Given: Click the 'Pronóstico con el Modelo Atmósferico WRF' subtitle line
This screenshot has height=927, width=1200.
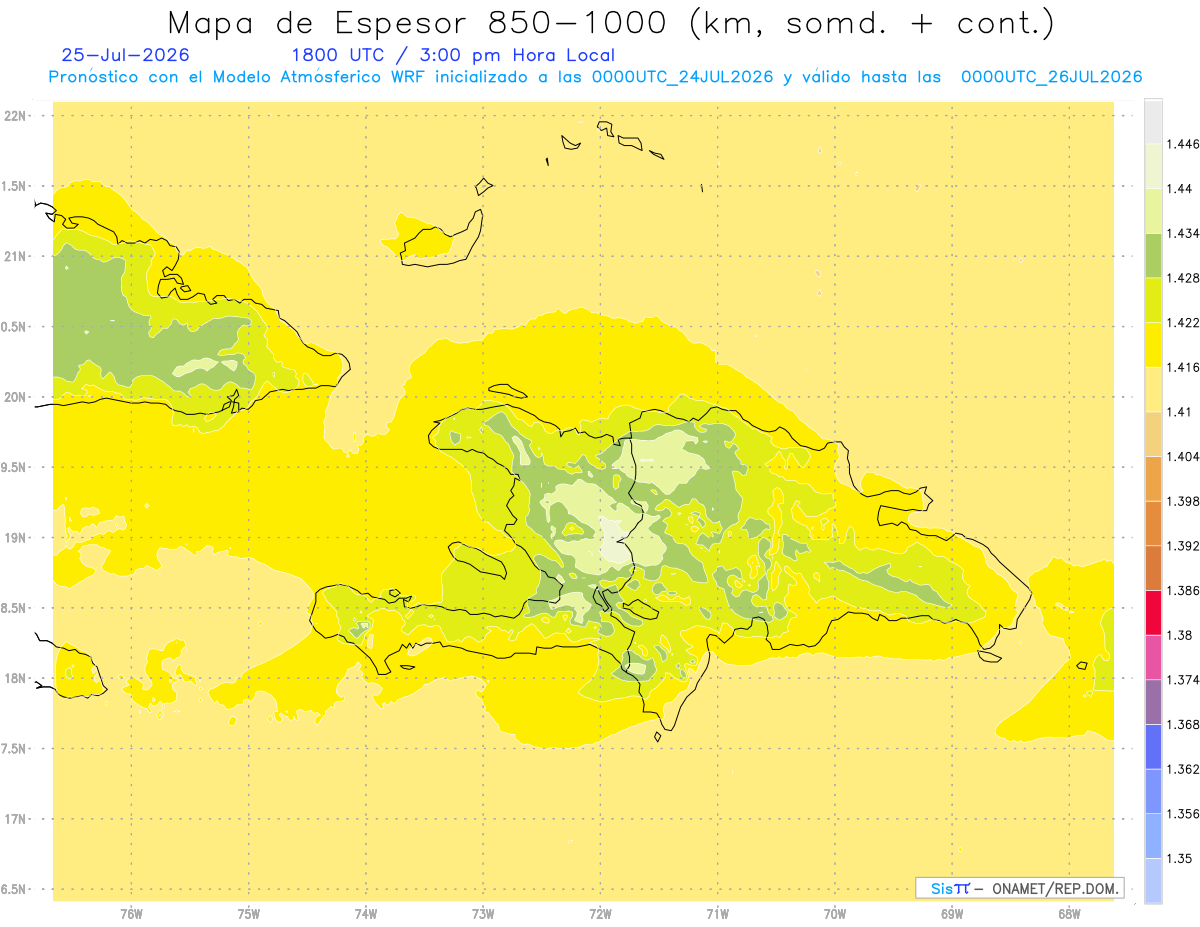Looking at the screenshot, I should 596,77.
